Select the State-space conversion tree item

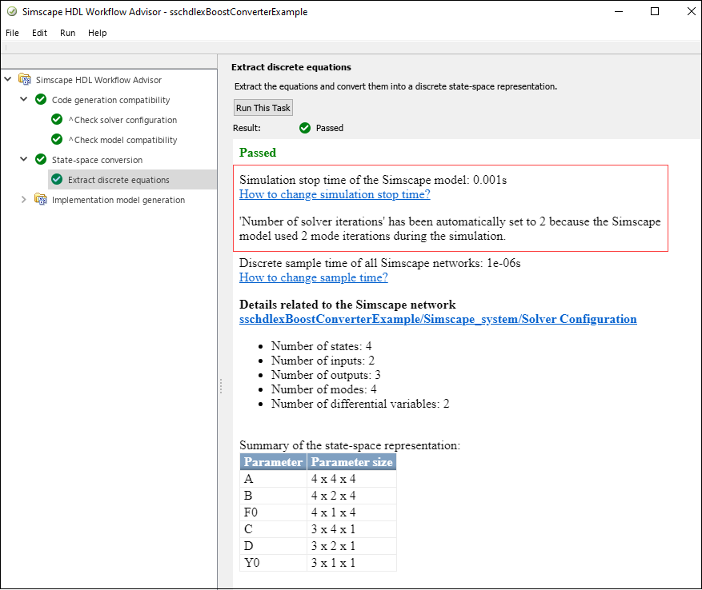[x=97, y=160]
